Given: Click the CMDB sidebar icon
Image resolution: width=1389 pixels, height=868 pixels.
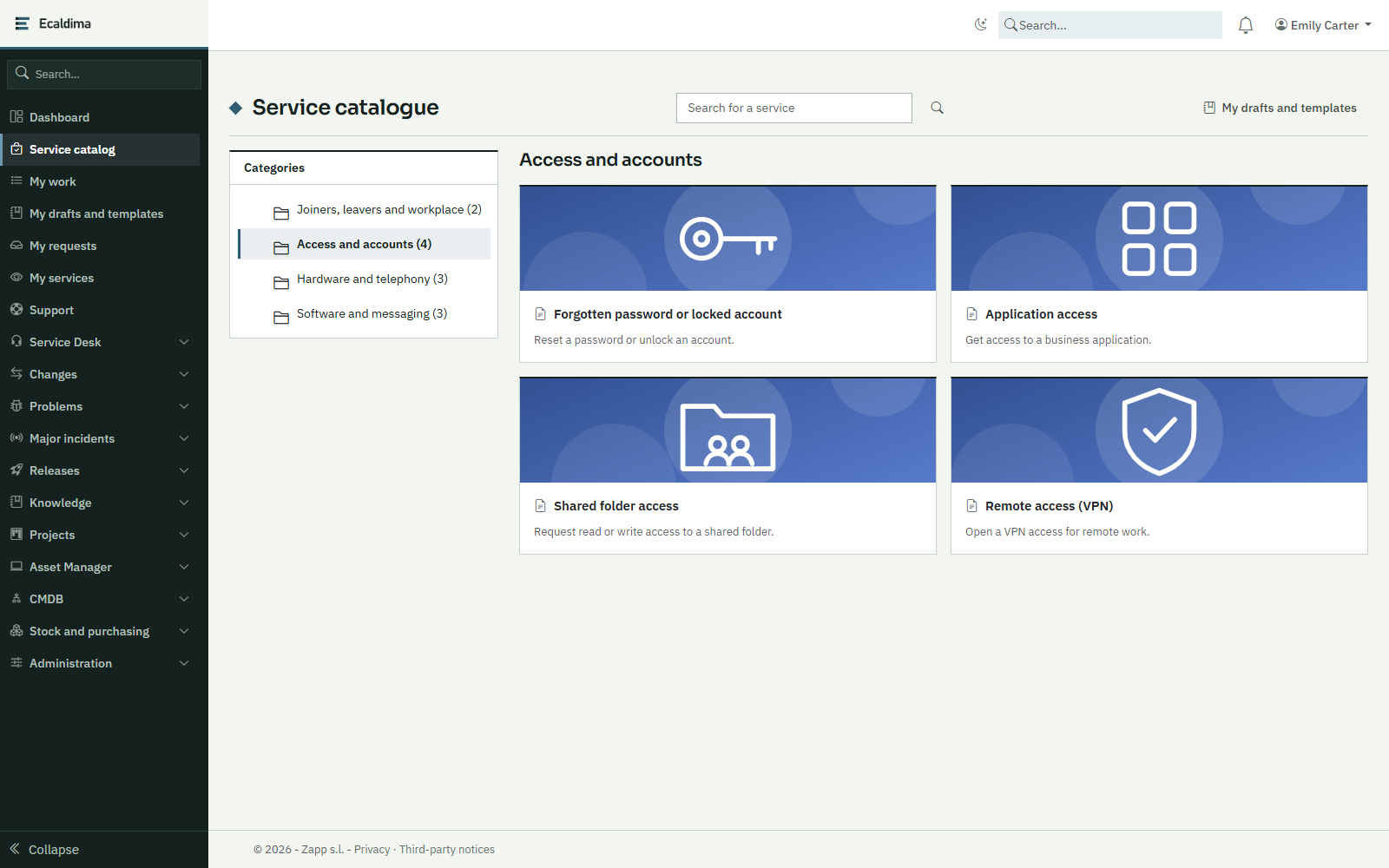Looking at the screenshot, I should click(x=16, y=598).
